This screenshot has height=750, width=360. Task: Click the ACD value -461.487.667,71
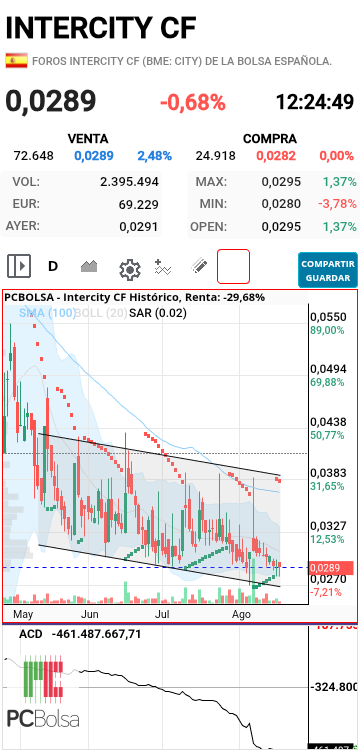pos(97,634)
